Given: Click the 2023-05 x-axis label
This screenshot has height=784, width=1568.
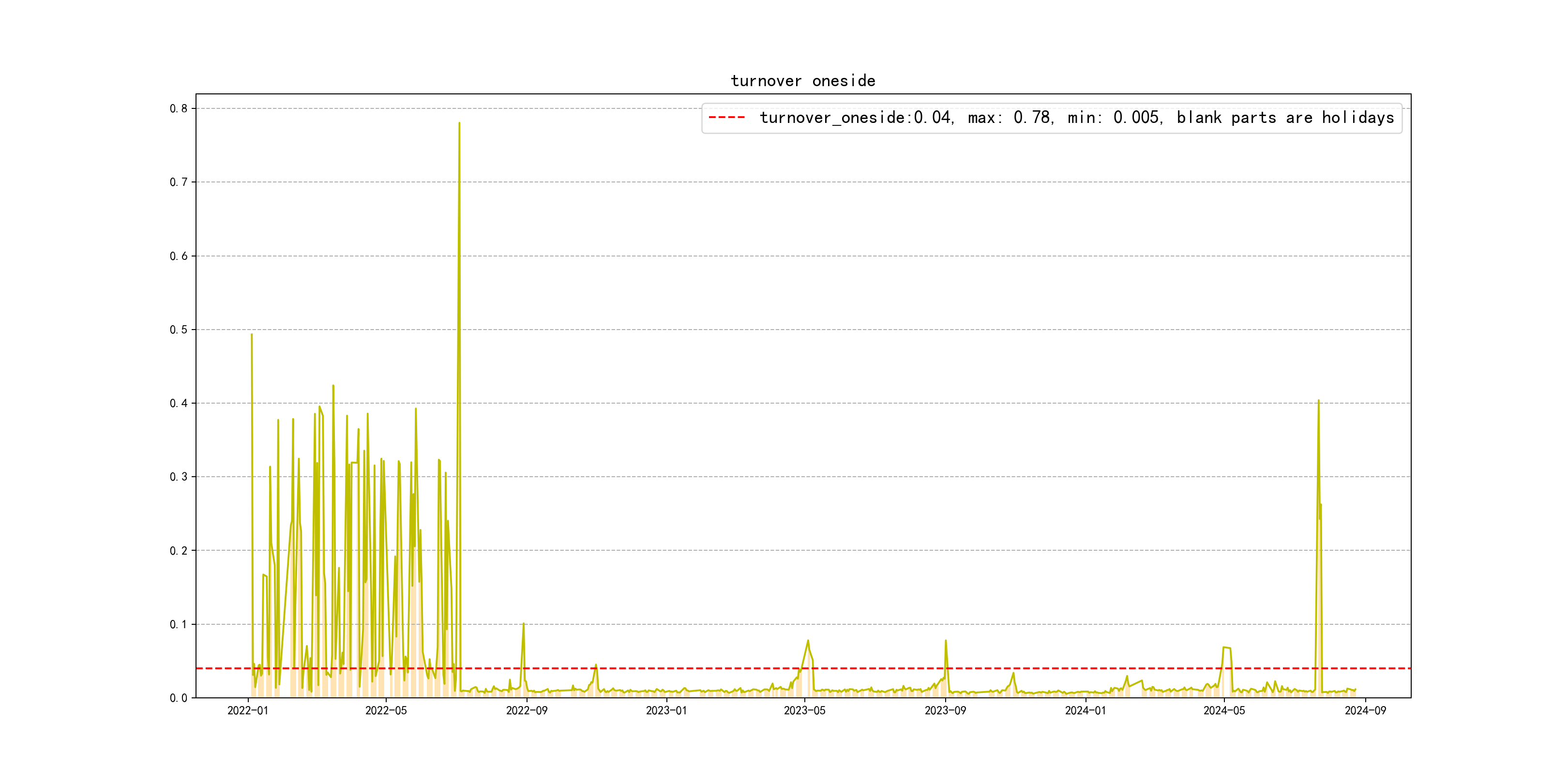Looking at the screenshot, I should 805,710.
